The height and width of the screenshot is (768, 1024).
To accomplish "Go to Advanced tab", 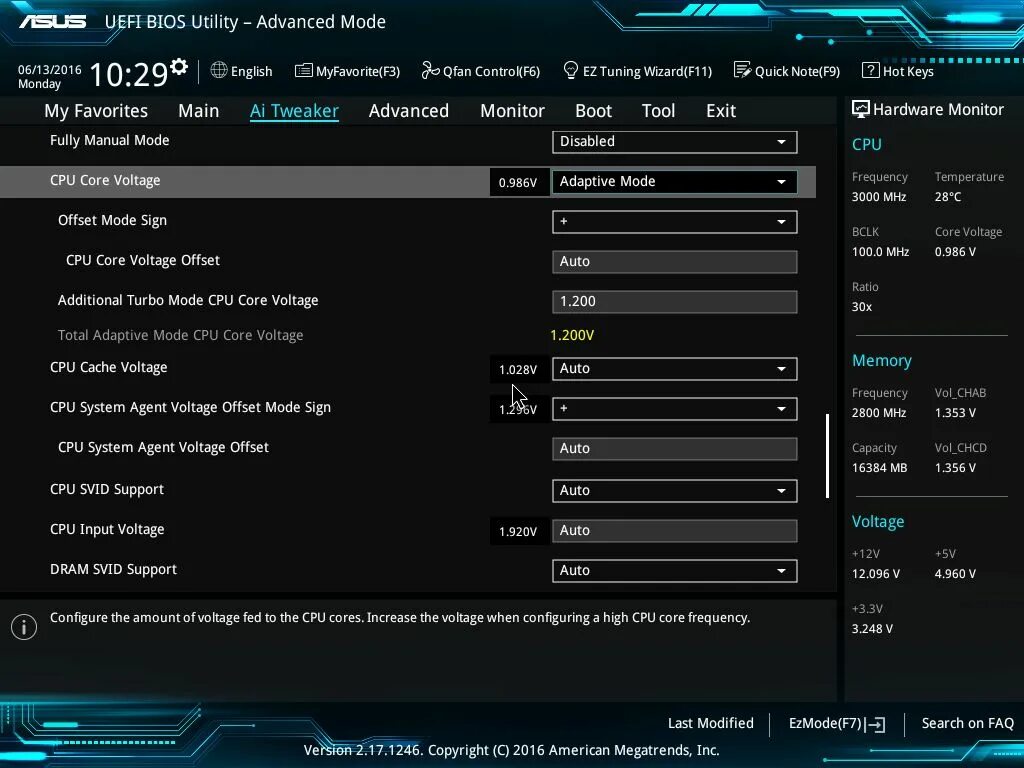I will point(409,111).
